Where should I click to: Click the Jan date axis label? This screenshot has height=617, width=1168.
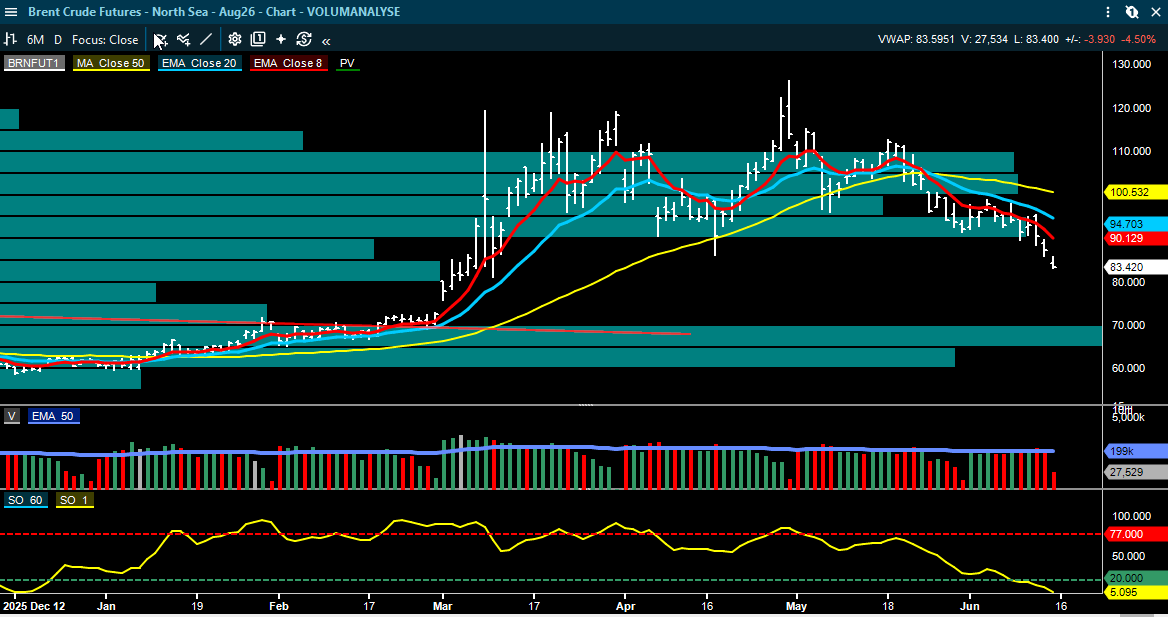[107, 607]
